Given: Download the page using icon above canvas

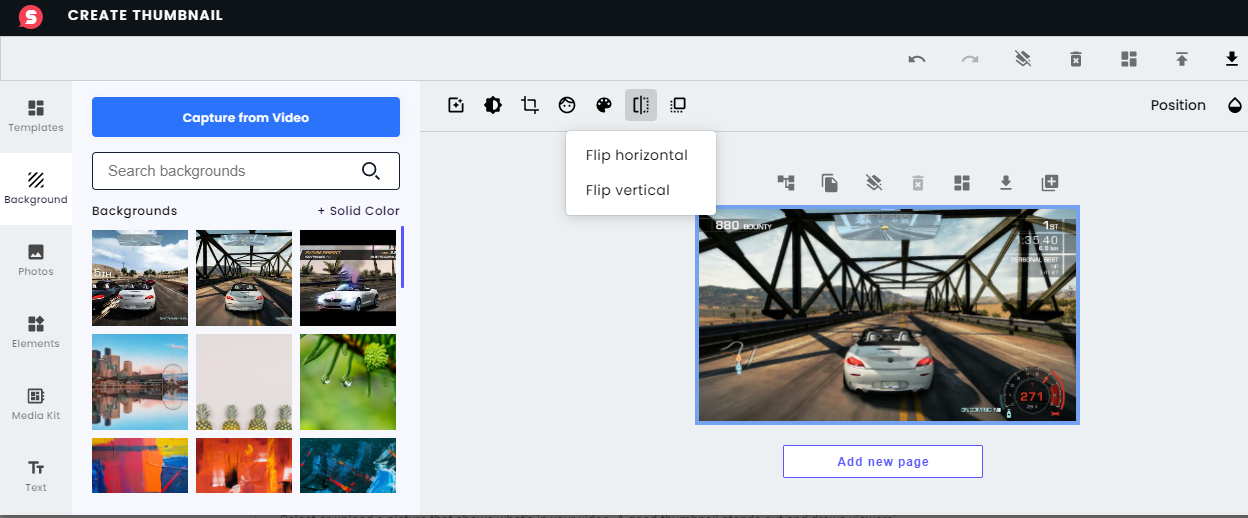Looking at the screenshot, I should point(1006,182).
